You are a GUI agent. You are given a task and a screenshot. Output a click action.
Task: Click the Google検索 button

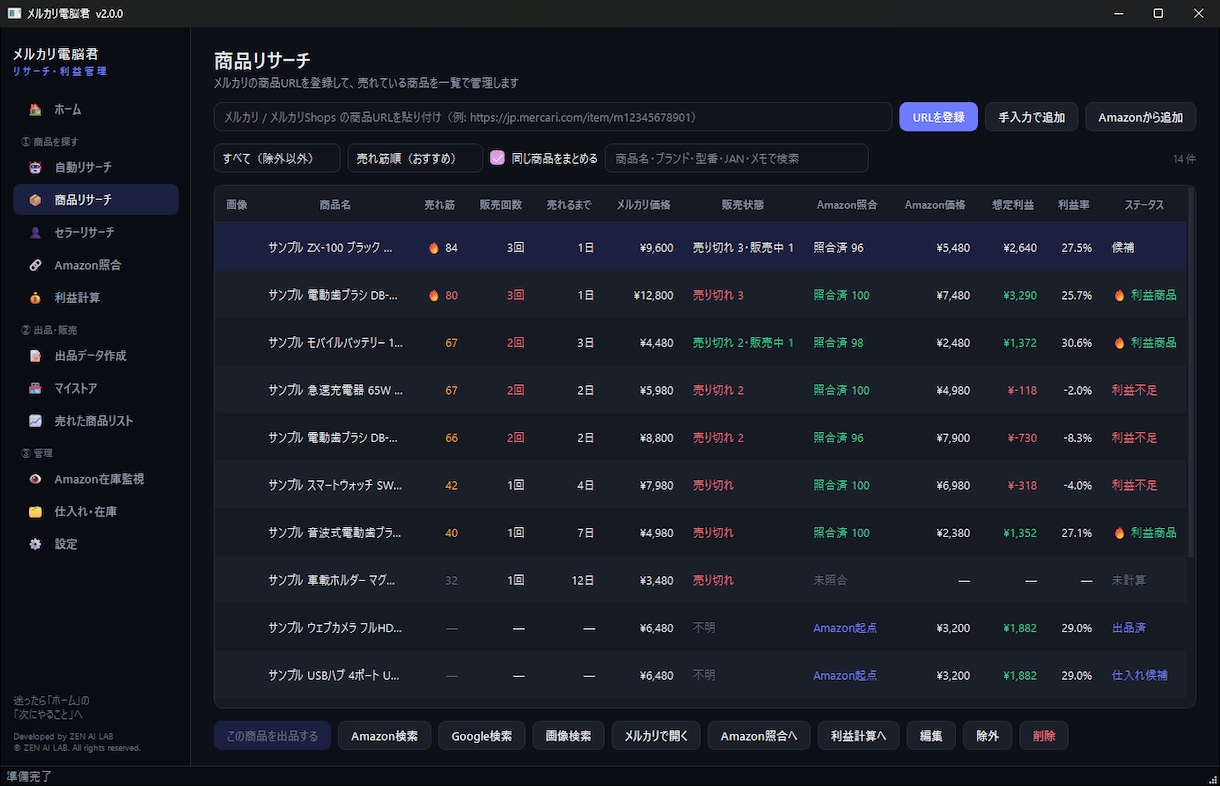pos(481,736)
